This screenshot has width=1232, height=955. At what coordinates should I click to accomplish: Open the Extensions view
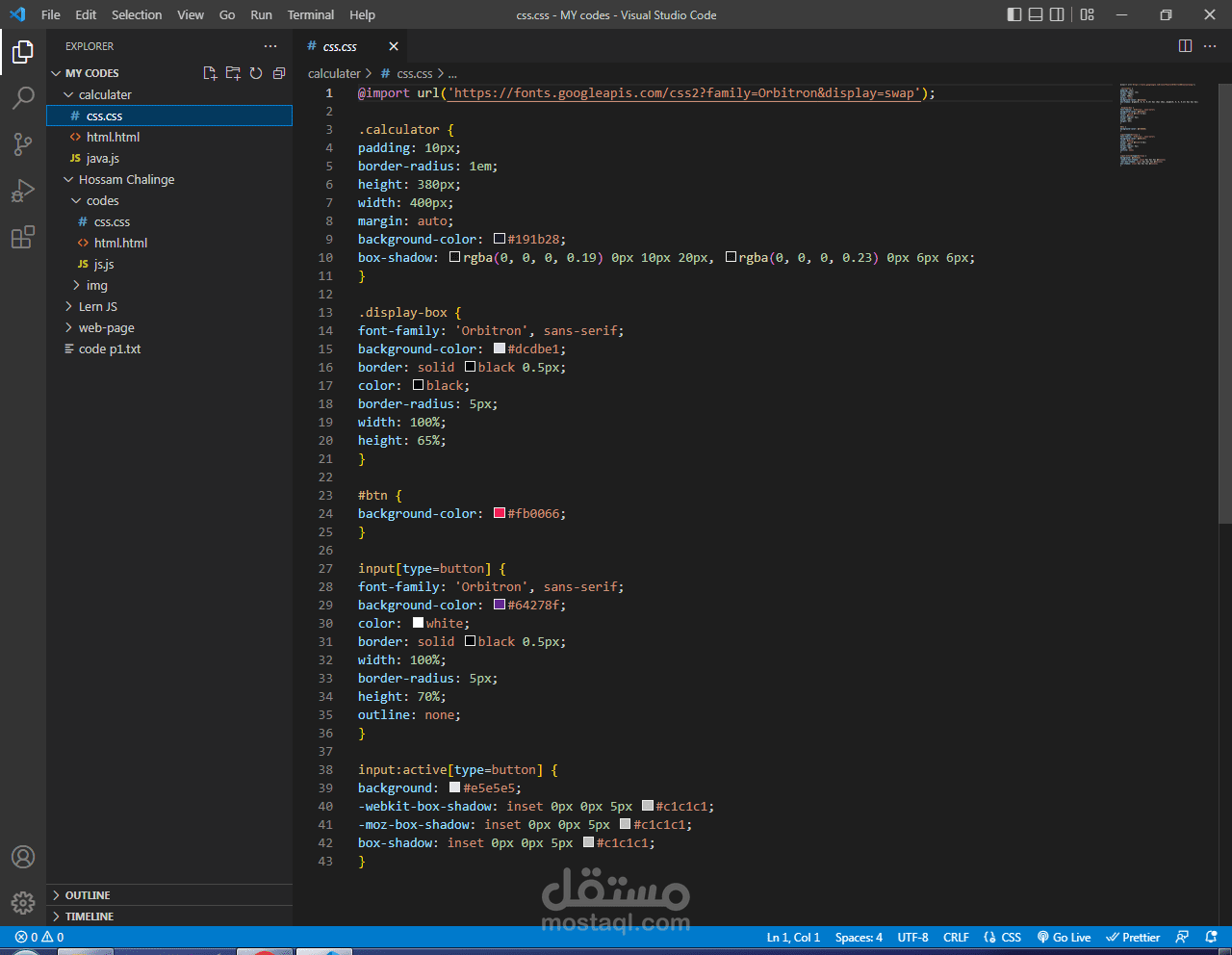(x=23, y=237)
